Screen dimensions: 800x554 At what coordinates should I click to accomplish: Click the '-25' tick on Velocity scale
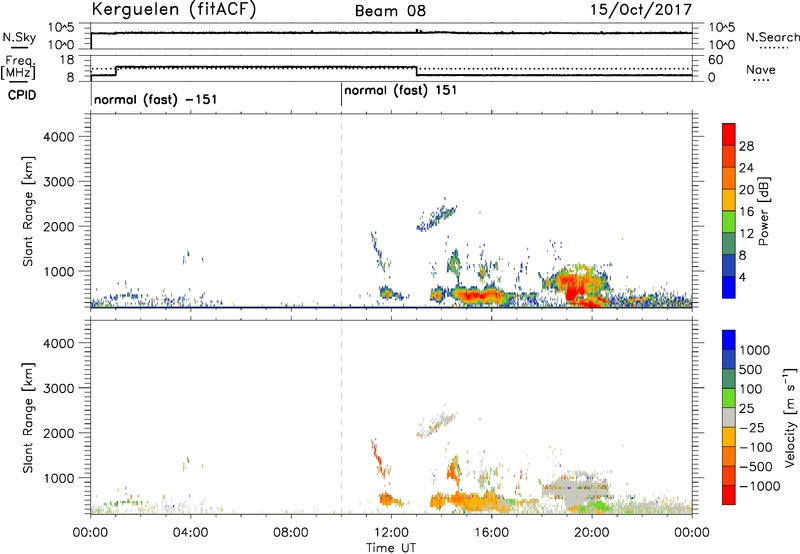[x=752, y=427]
